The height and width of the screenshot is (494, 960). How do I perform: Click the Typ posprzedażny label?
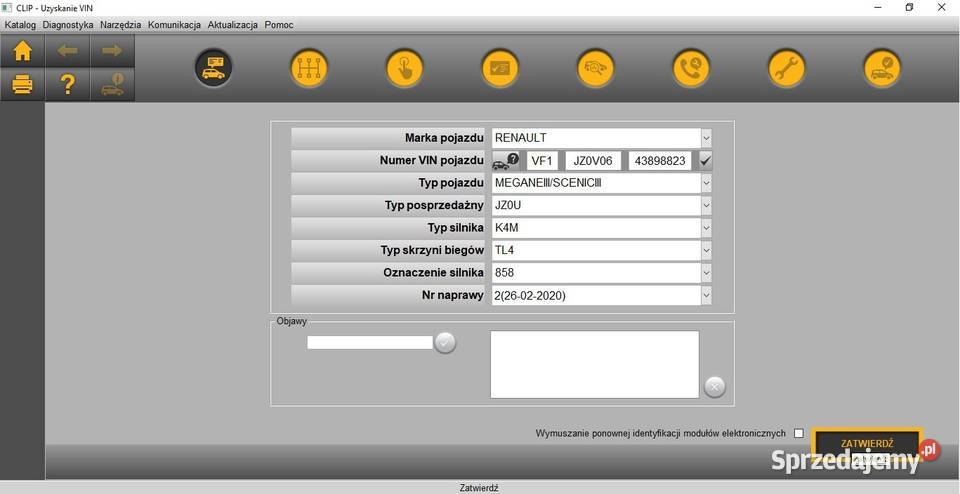435,205
